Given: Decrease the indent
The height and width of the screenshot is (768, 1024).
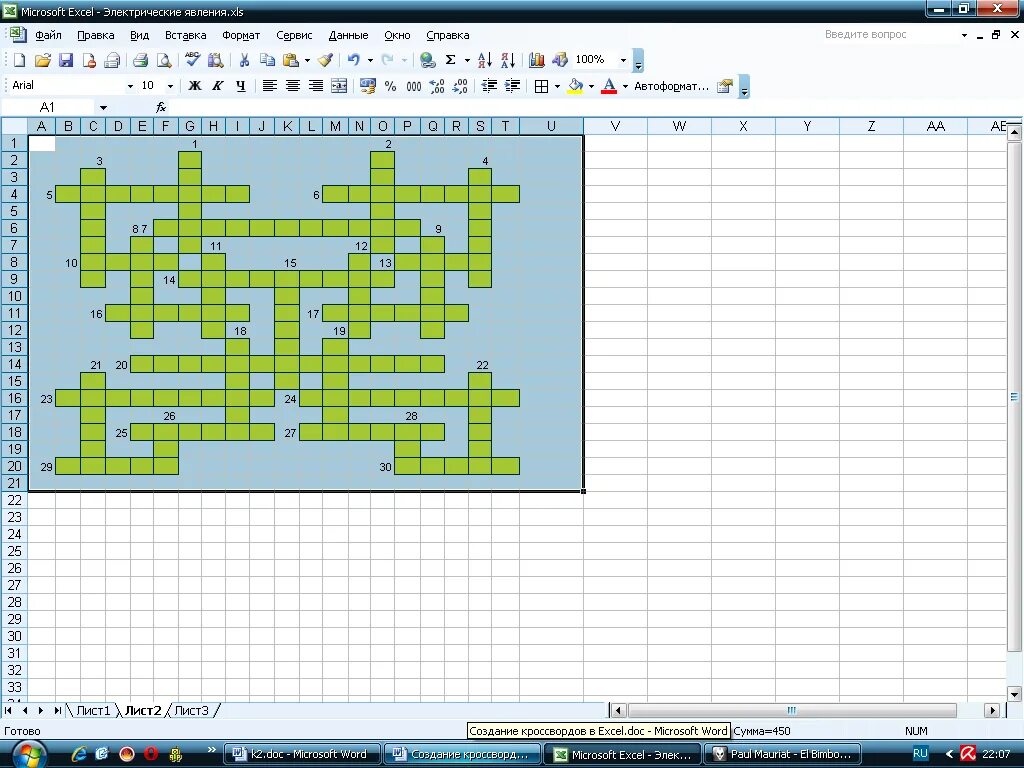Looking at the screenshot, I should [x=489, y=86].
